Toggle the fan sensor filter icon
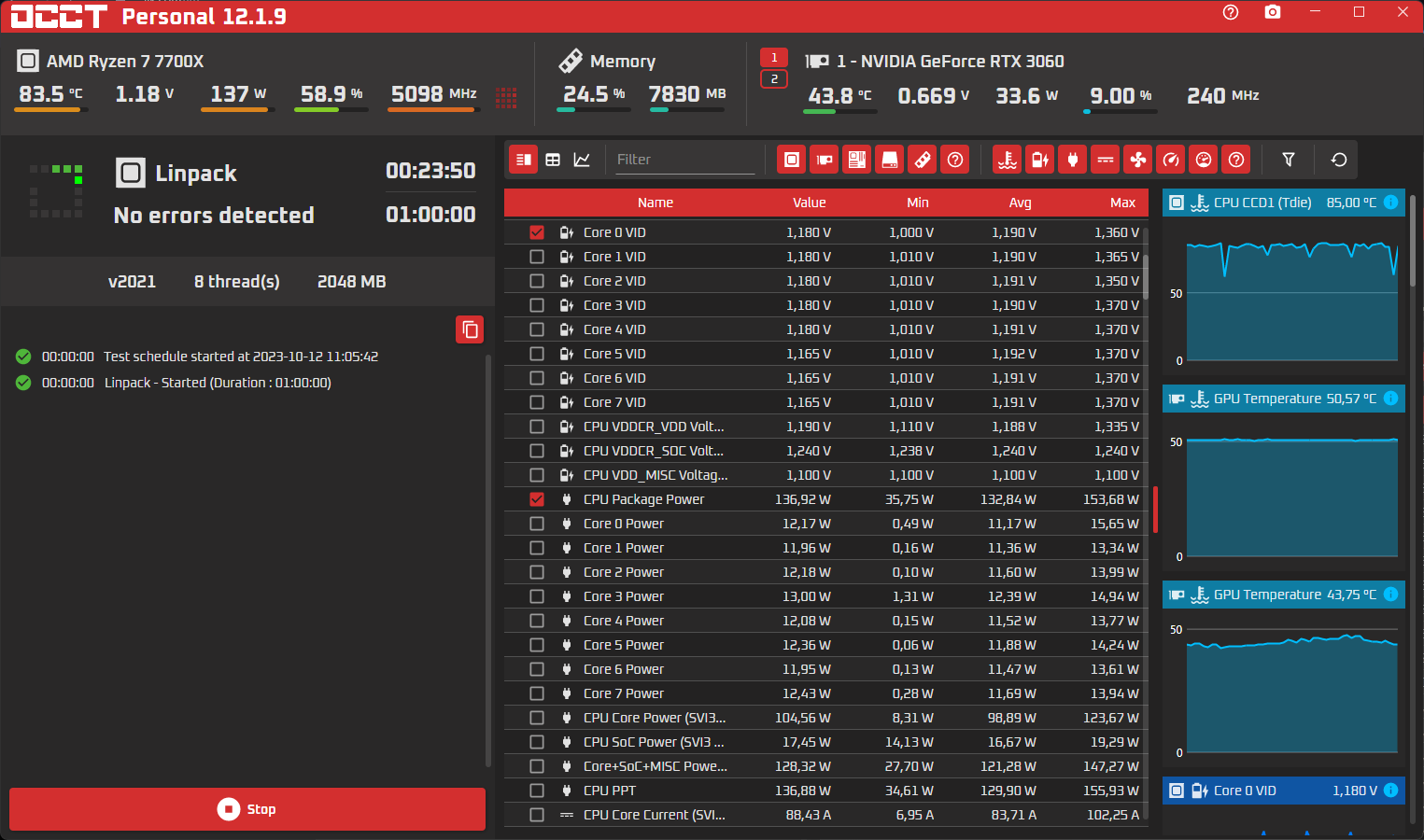This screenshot has width=1424, height=840. click(1138, 160)
